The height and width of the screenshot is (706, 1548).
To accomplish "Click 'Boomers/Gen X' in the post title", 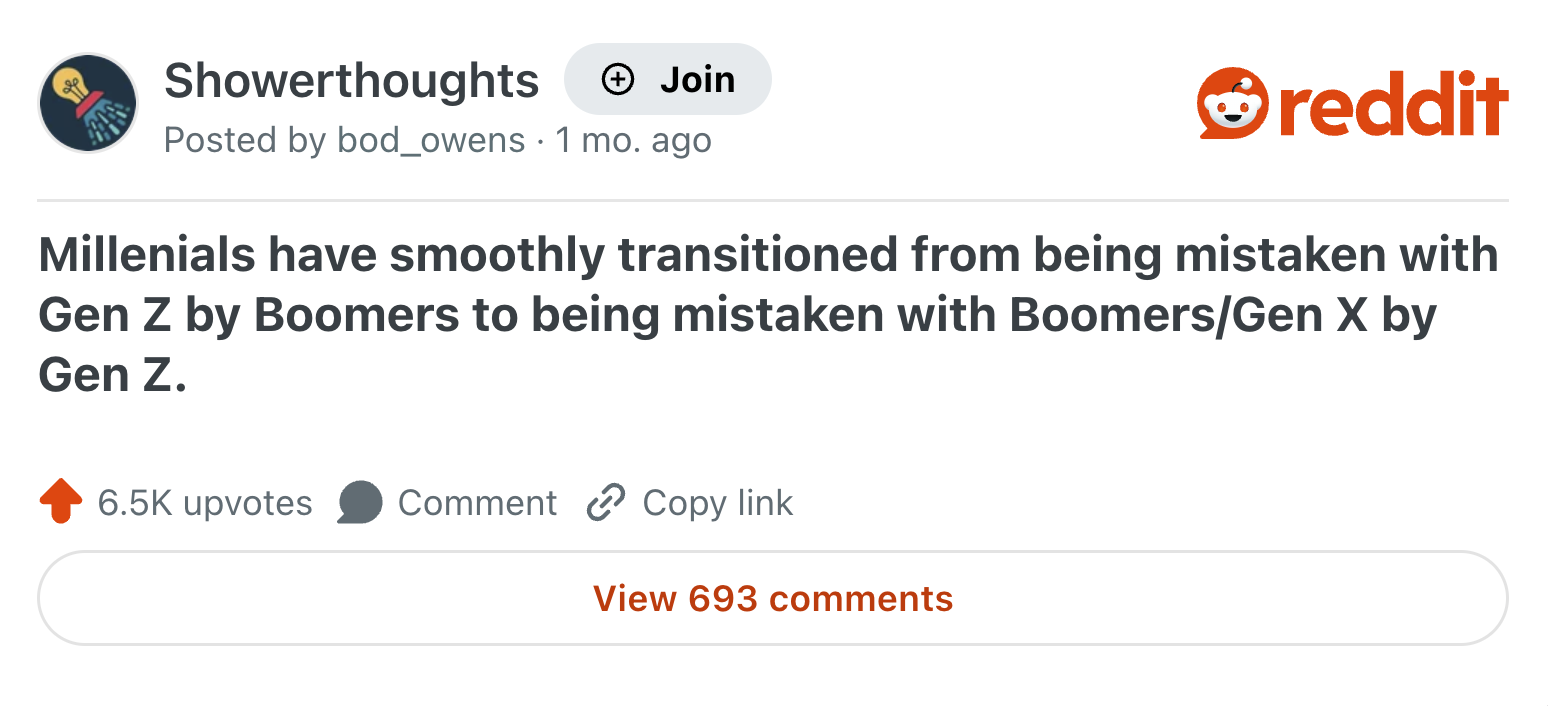I will coord(1189,315).
